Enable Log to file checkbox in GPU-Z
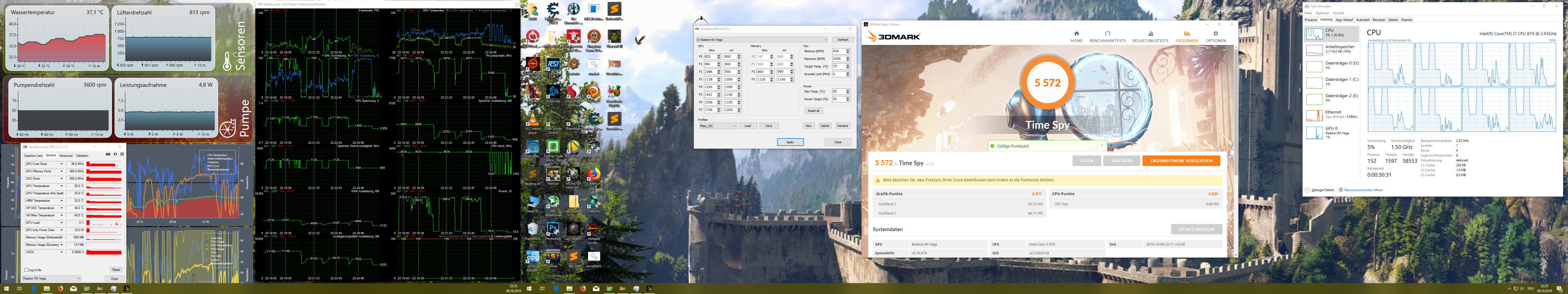This screenshot has width=1568, height=294. click(x=26, y=269)
